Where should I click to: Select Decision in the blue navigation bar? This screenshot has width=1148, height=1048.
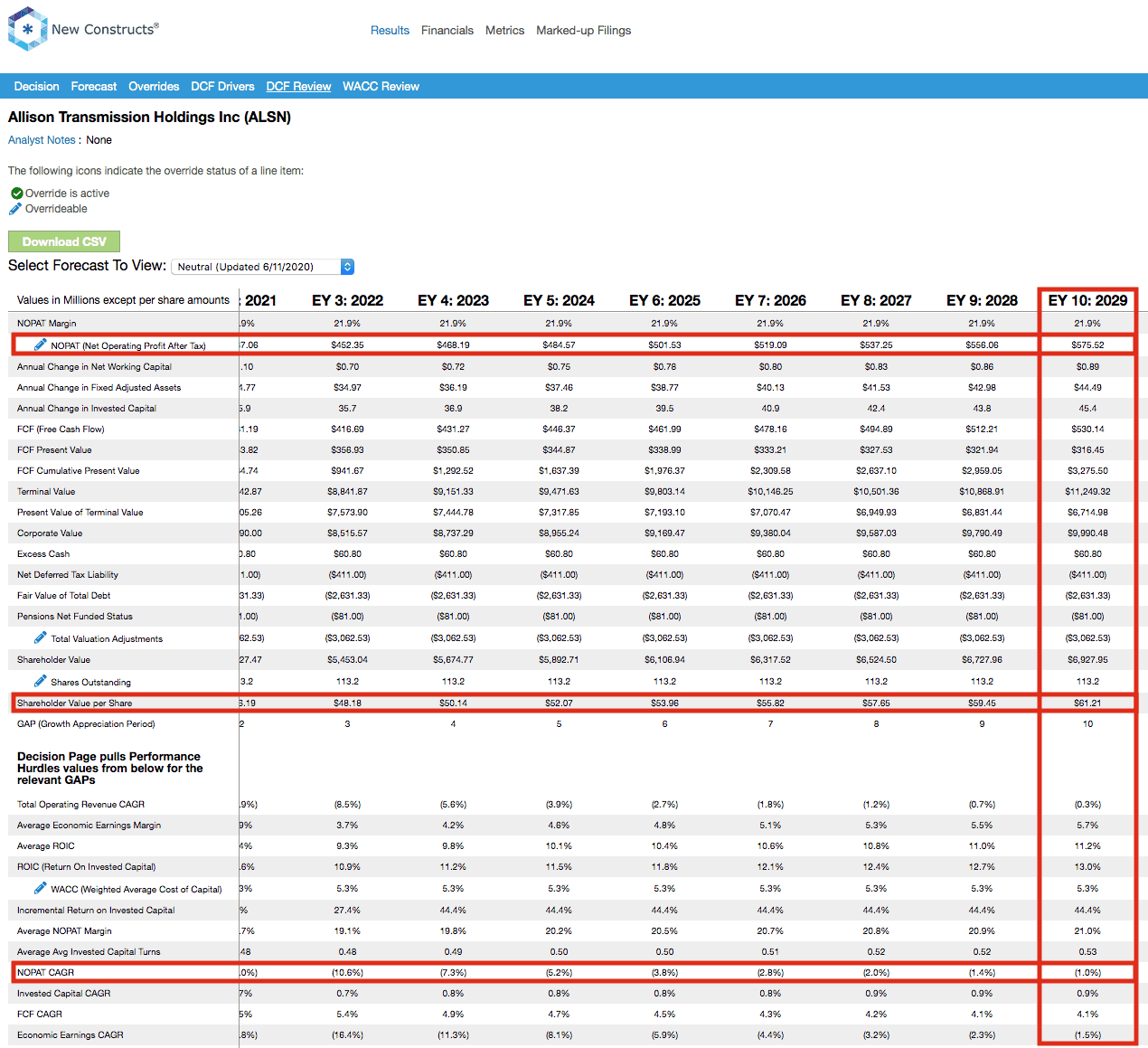pyautogui.click(x=36, y=87)
